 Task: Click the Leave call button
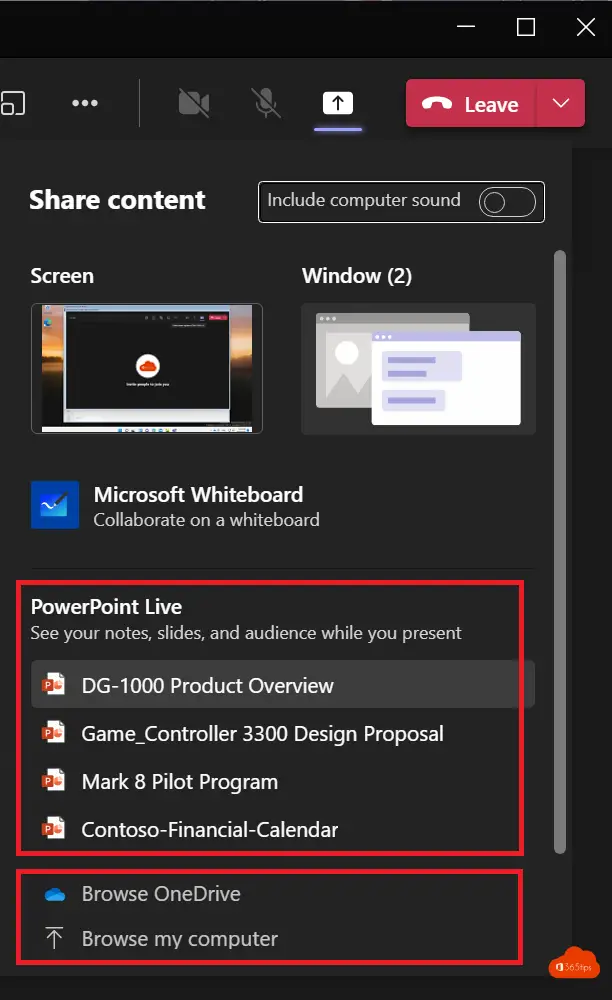pyautogui.click(x=471, y=103)
